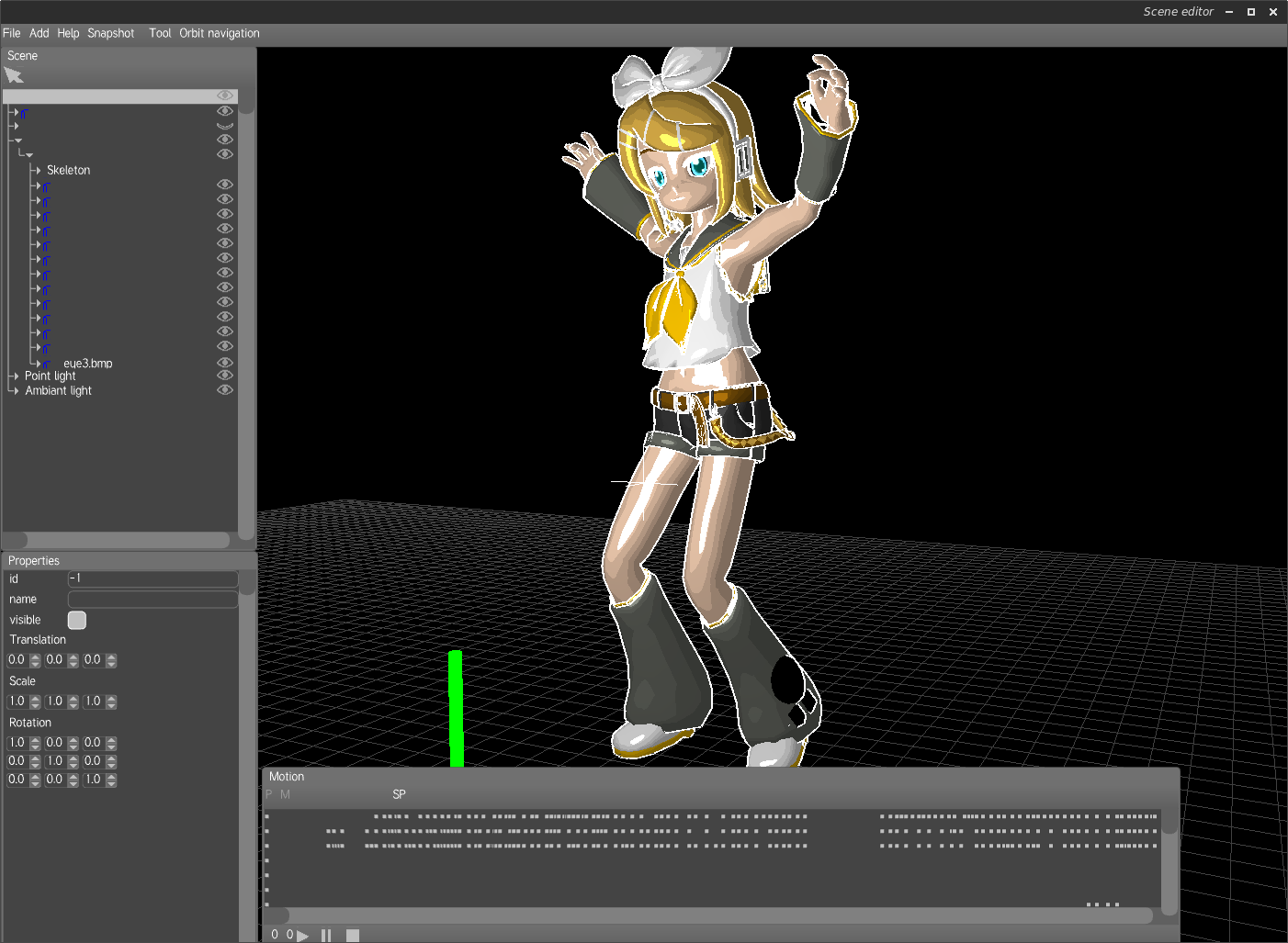Toggle eye icon of second scene tree row
1288x943 pixels.
pyautogui.click(x=224, y=111)
